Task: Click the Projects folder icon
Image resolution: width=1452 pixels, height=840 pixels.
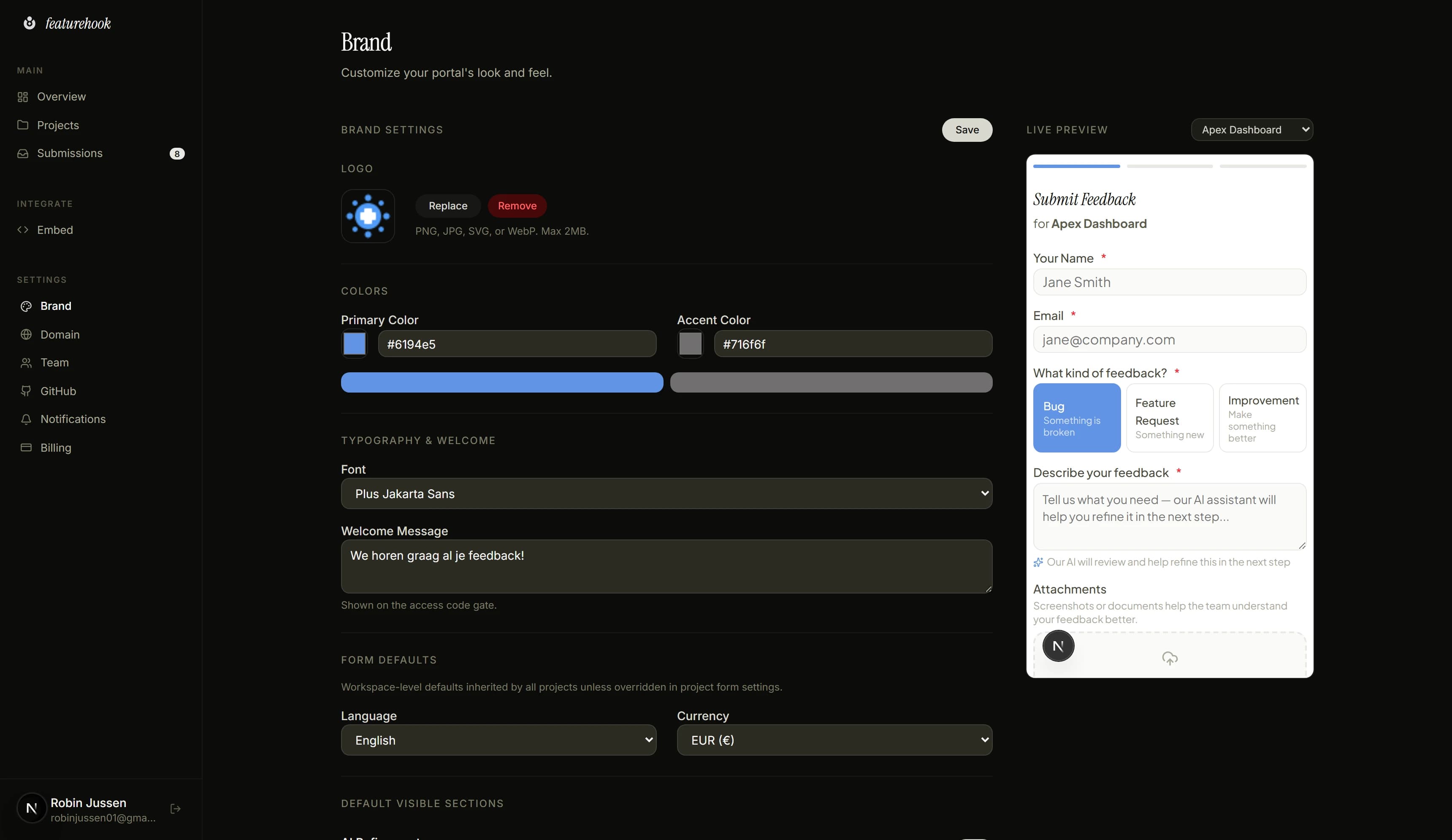Action: (x=23, y=125)
